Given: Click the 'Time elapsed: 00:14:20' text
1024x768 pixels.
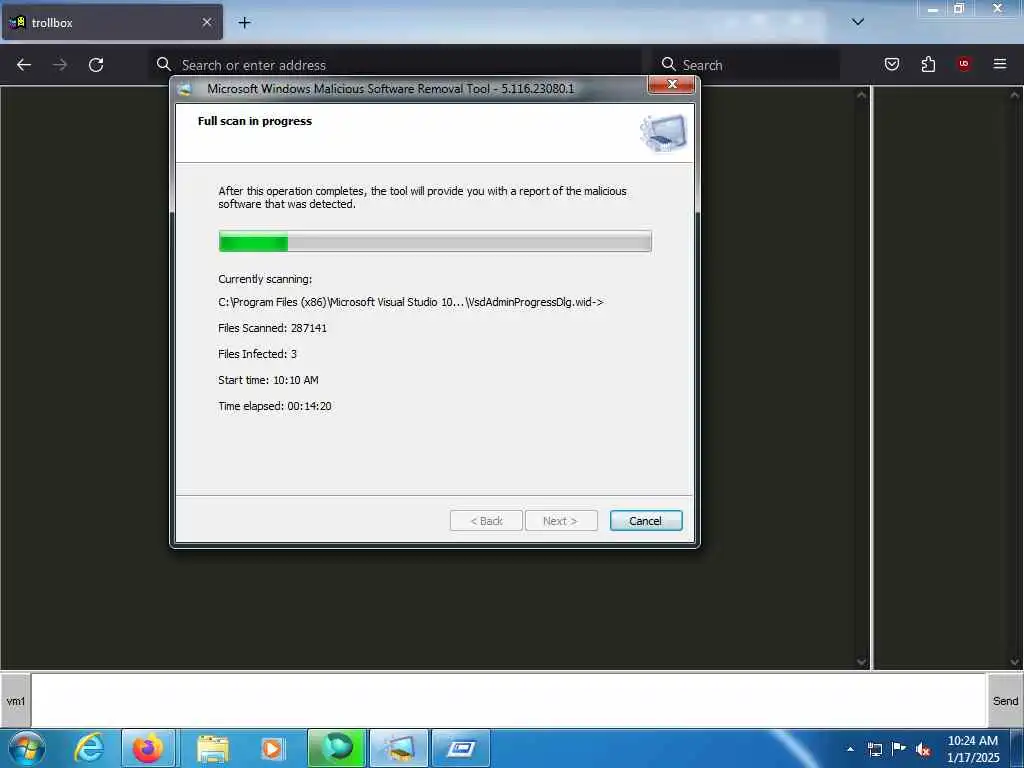Looking at the screenshot, I should [275, 406].
